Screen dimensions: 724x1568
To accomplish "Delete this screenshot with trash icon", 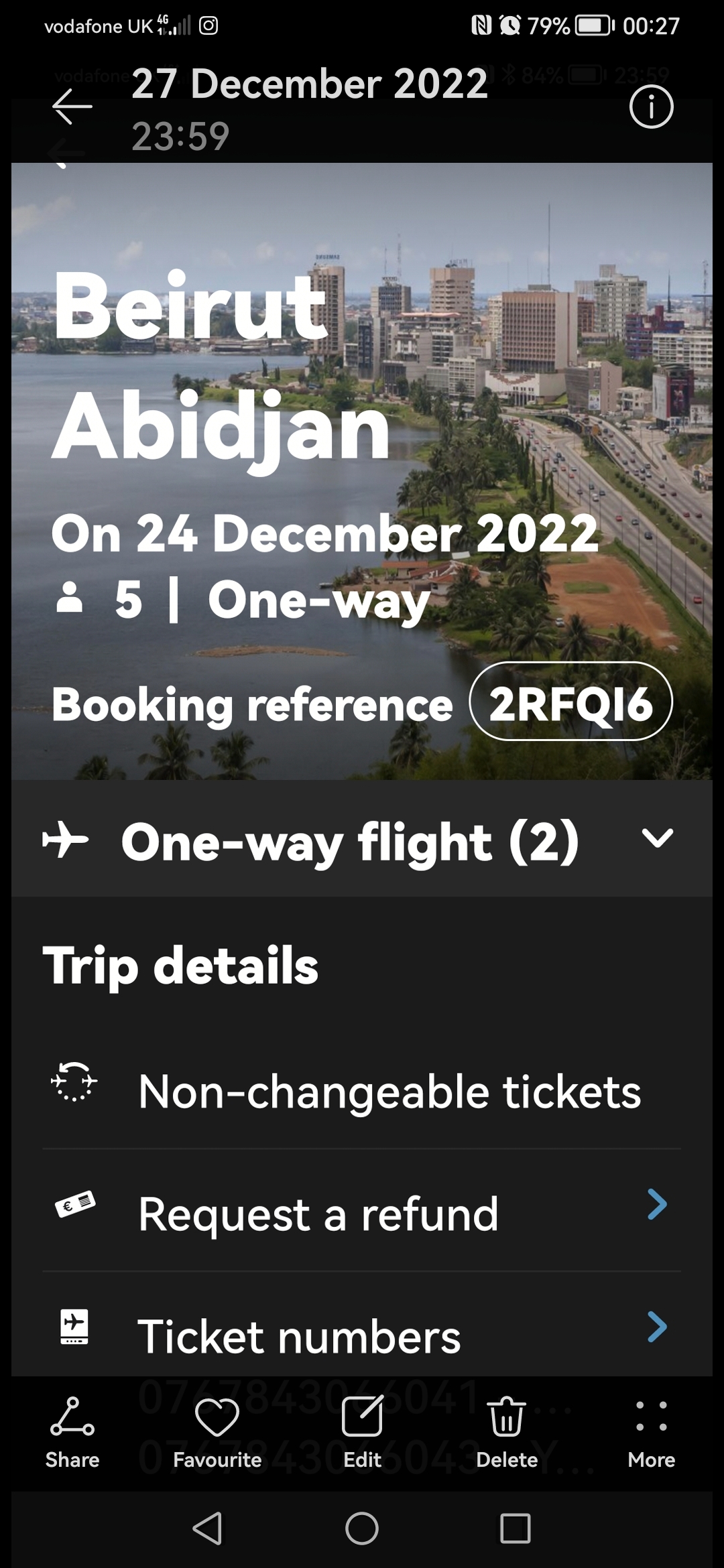I will tap(507, 1426).
